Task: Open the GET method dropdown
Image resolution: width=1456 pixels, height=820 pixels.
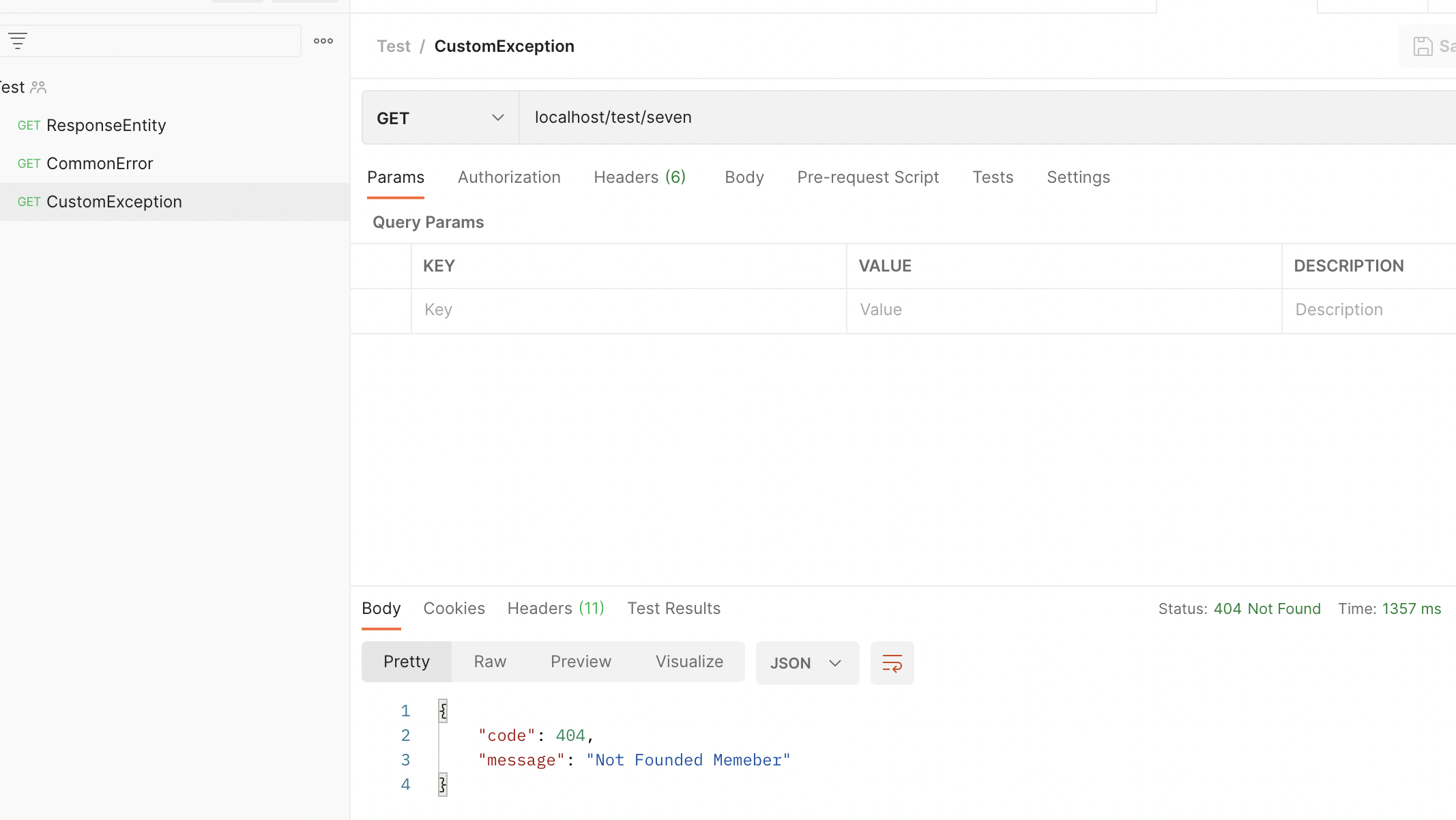Action: (x=440, y=118)
